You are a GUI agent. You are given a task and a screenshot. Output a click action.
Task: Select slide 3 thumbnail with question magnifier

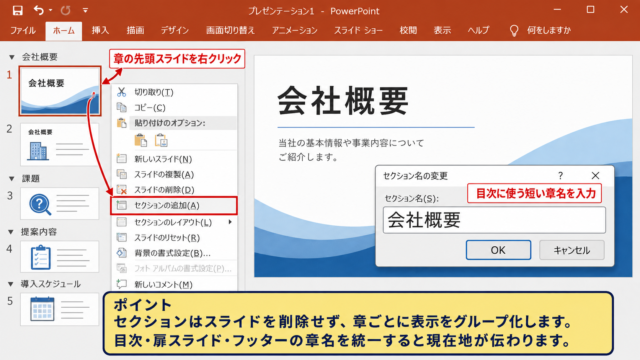[x=60, y=204]
